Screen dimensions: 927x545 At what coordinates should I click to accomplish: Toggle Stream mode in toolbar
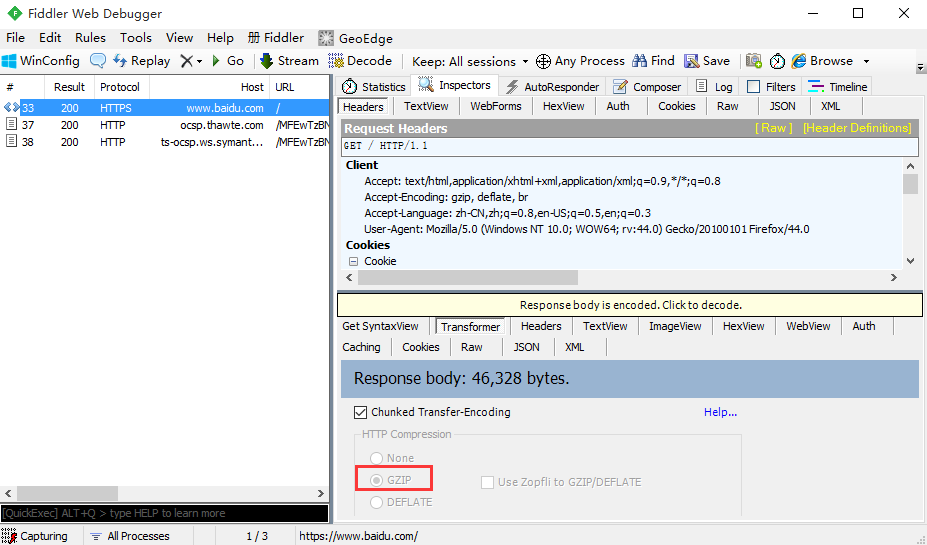pyautogui.click(x=290, y=61)
